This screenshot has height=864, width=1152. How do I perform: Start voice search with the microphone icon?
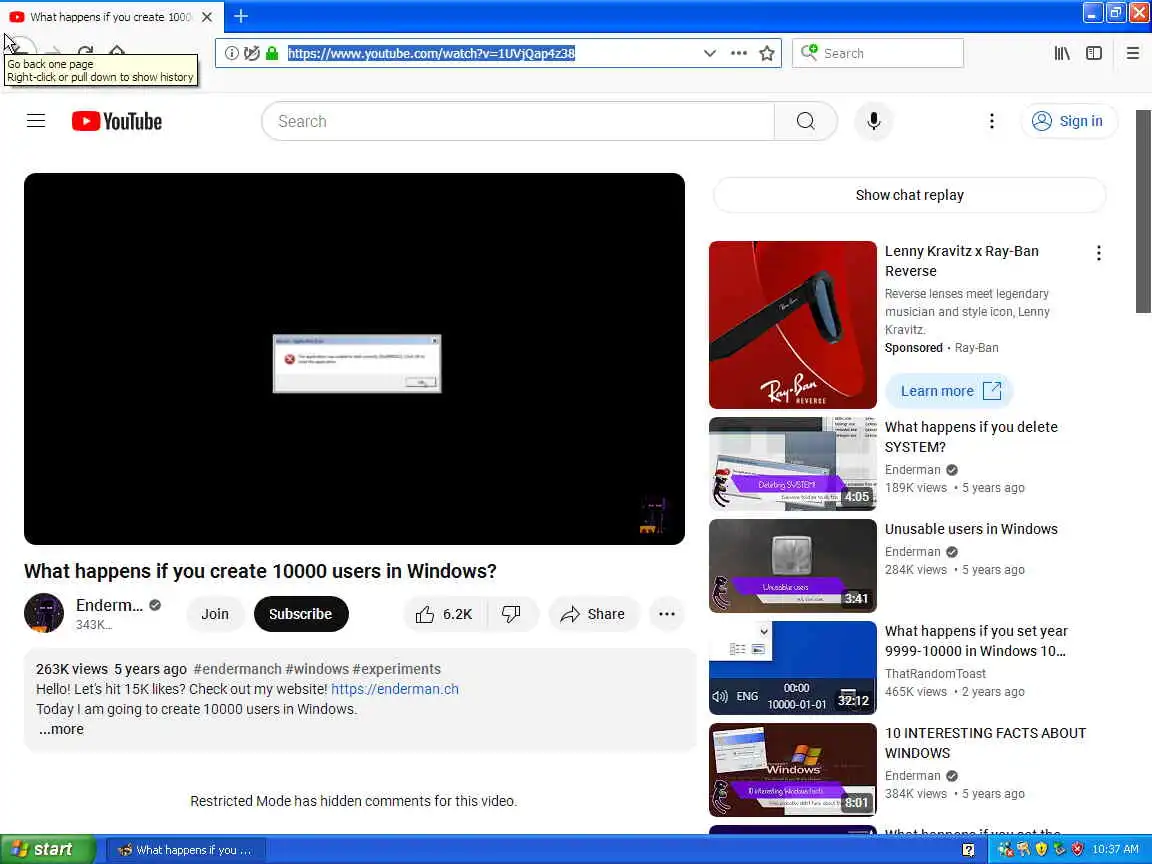click(874, 121)
